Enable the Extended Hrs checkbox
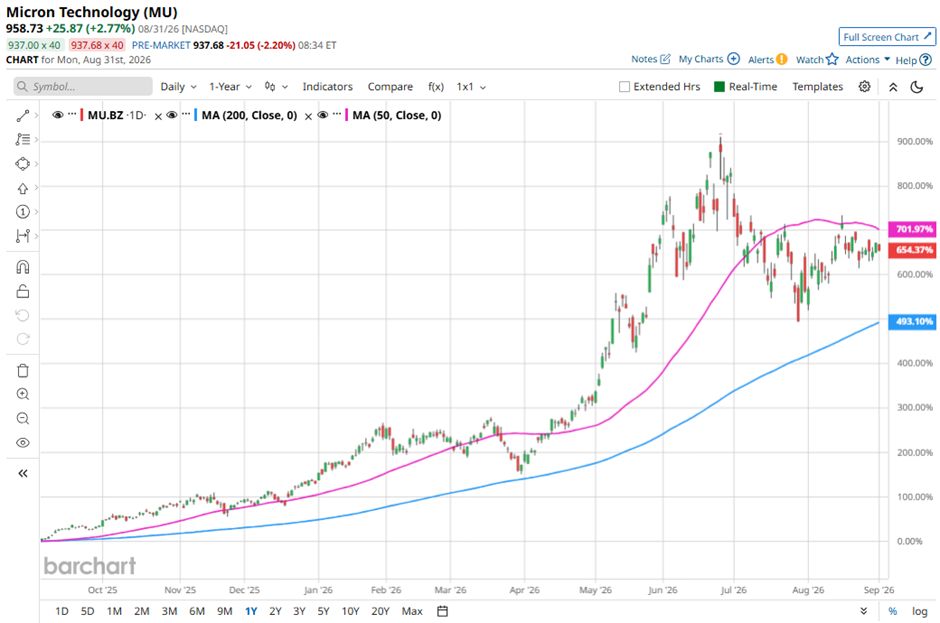 click(624, 86)
